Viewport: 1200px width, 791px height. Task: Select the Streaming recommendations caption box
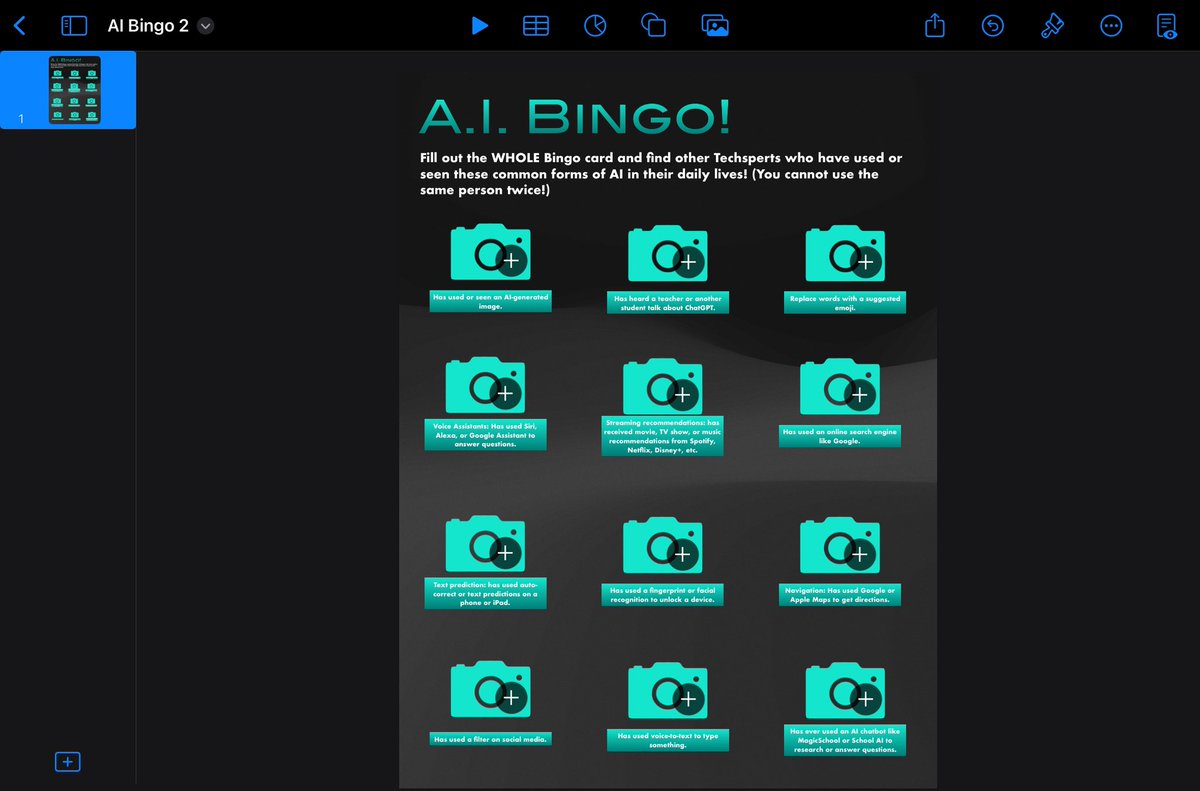(662, 437)
